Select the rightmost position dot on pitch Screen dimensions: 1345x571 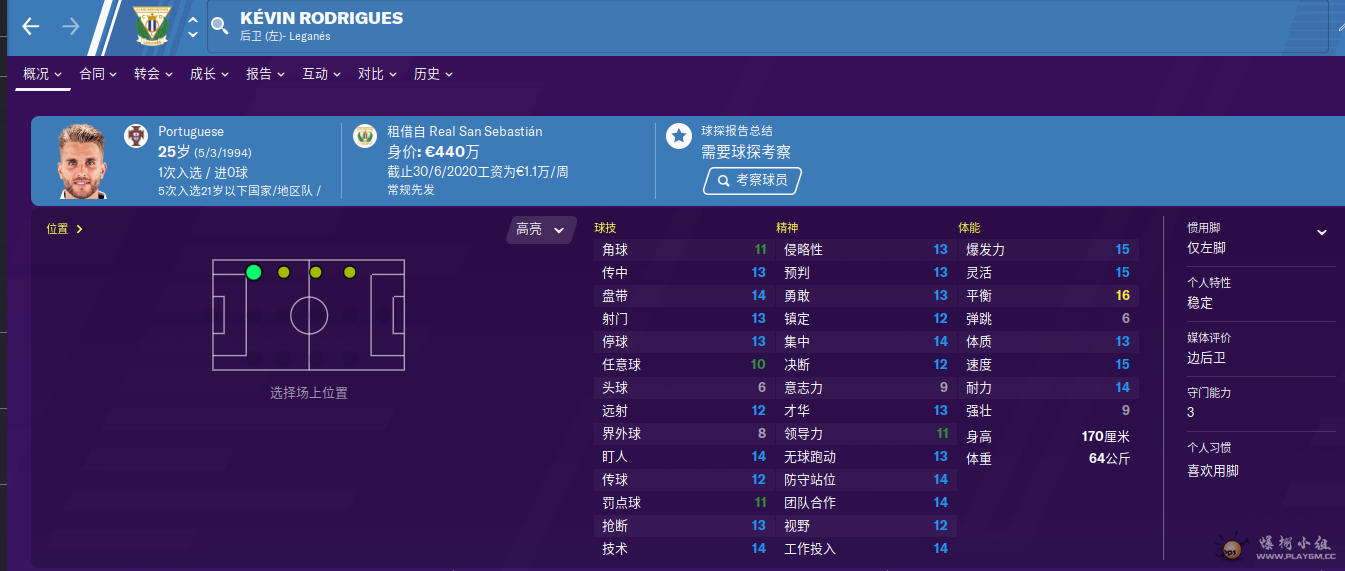coord(349,272)
